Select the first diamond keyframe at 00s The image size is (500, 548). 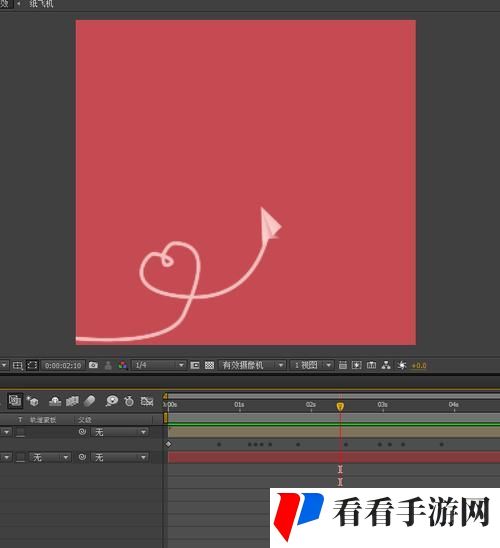pyautogui.click(x=168, y=444)
